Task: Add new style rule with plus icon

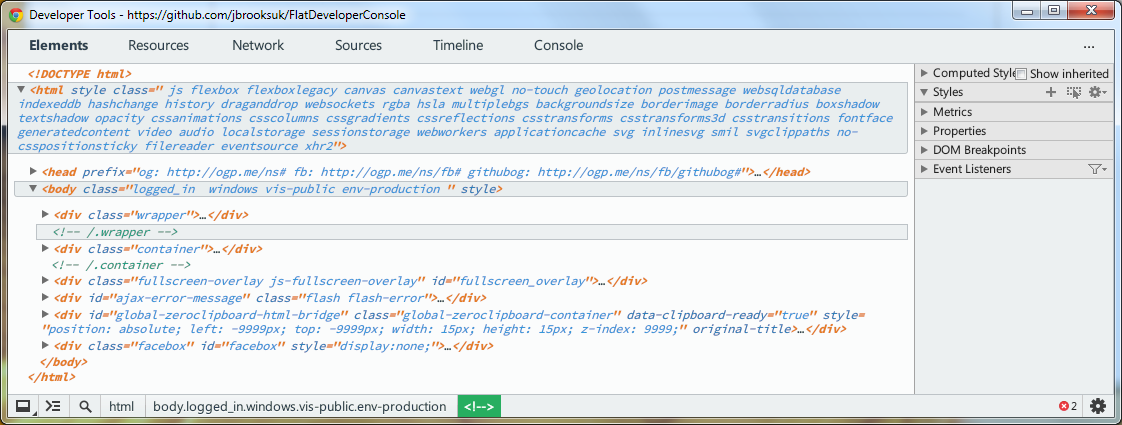Action: click(x=1051, y=92)
